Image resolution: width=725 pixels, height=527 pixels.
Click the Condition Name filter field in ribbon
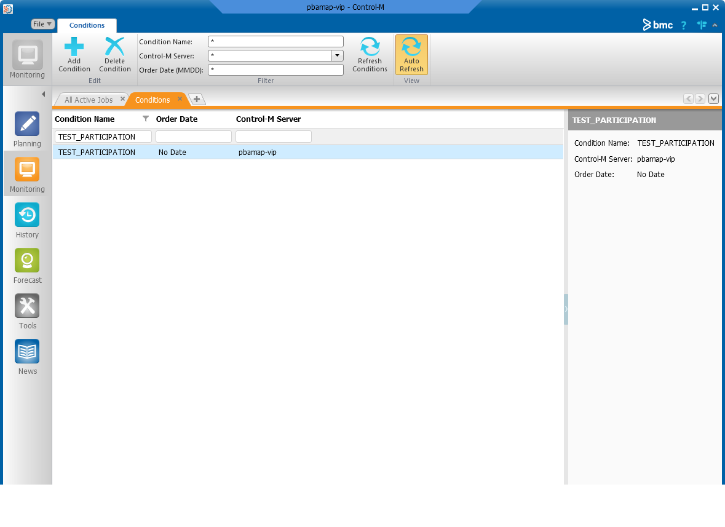(x=276, y=41)
